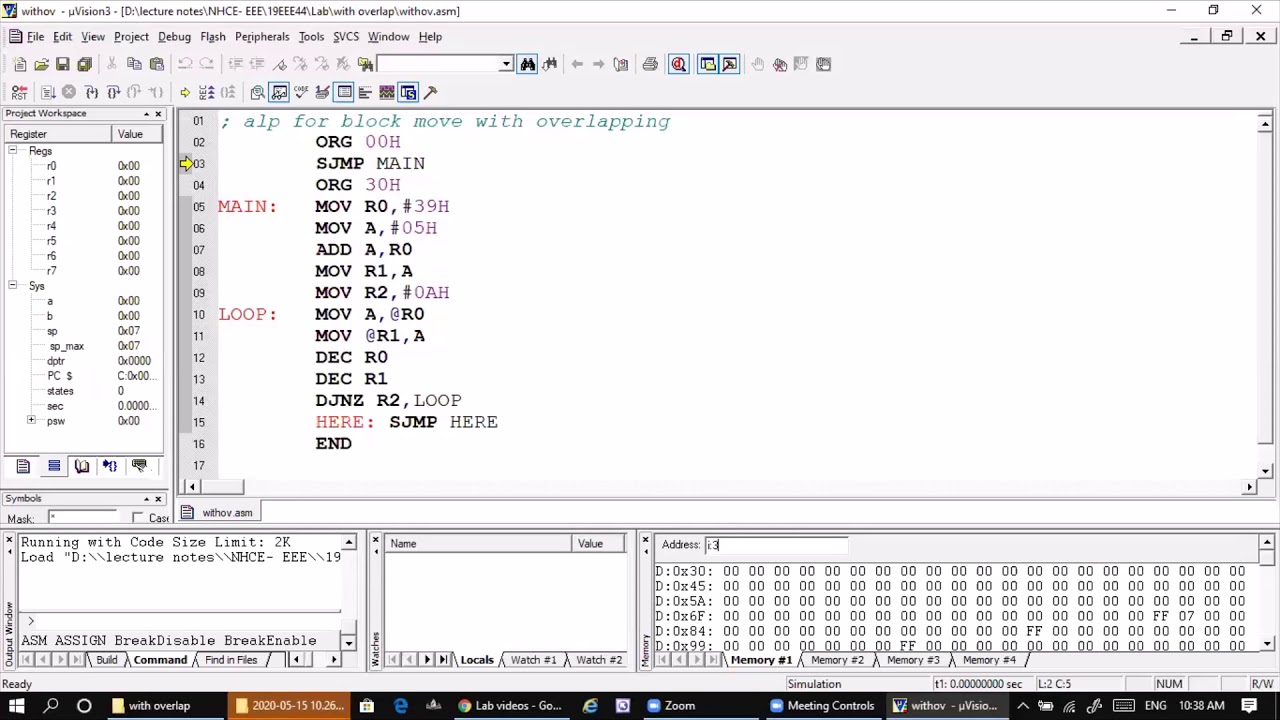This screenshot has height=720, width=1280.
Task: Collapse the Project Workspace panel arrow
Action: pyautogui.click(x=146, y=114)
